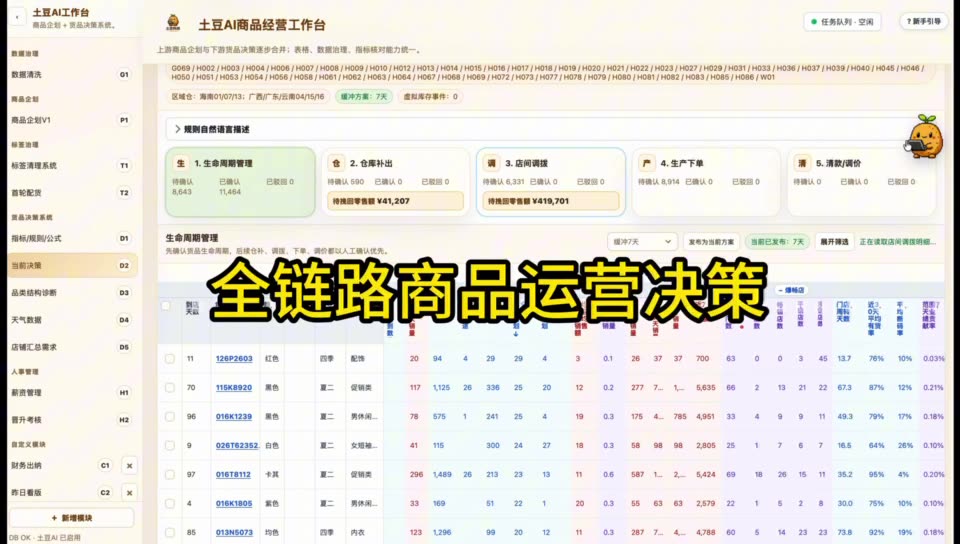Click the 产 icon on production card
The image size is (960, 544).
tap(647, 163)
